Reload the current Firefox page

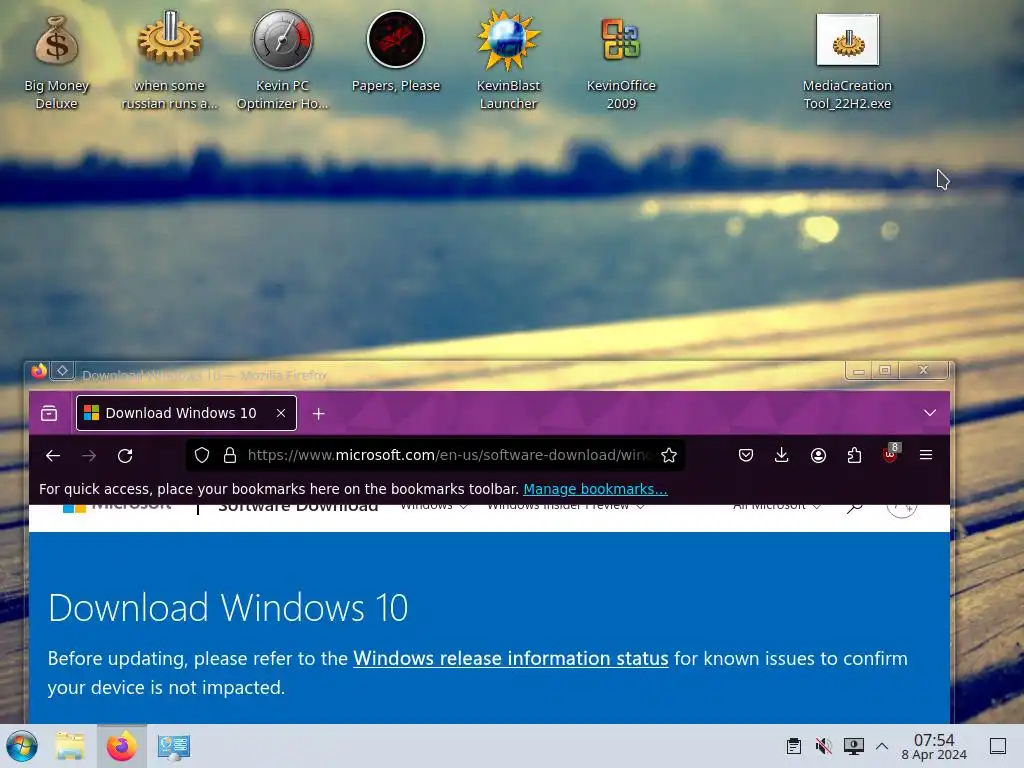[125, 455]
